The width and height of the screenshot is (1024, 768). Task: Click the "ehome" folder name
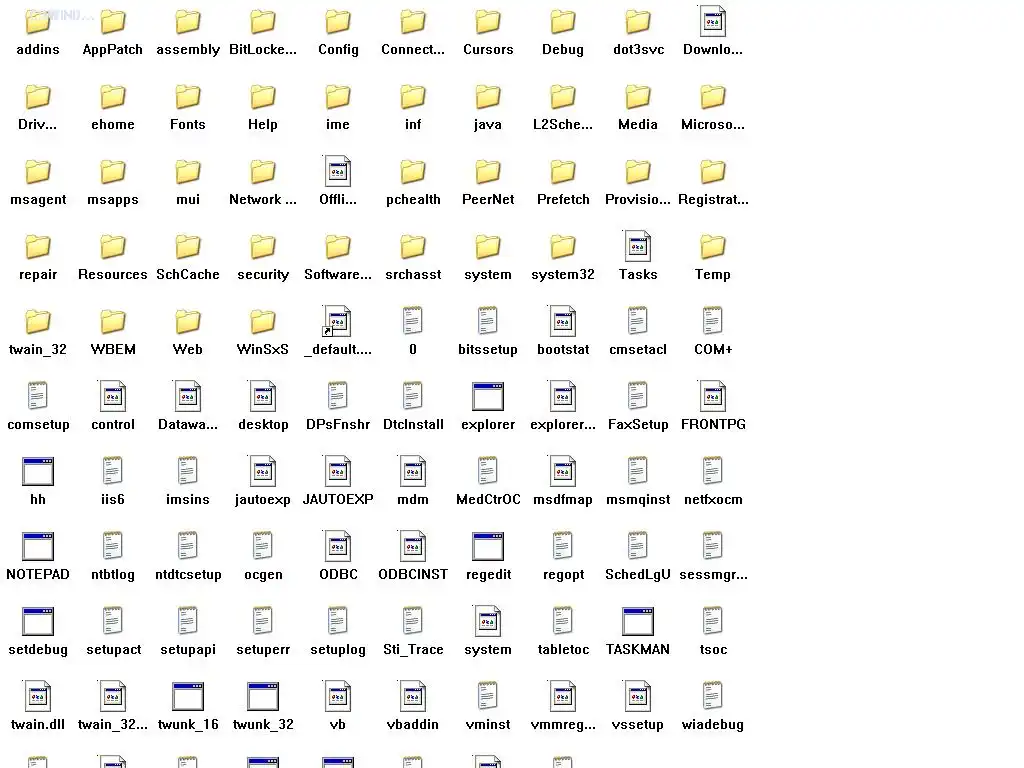coord(112,124)
